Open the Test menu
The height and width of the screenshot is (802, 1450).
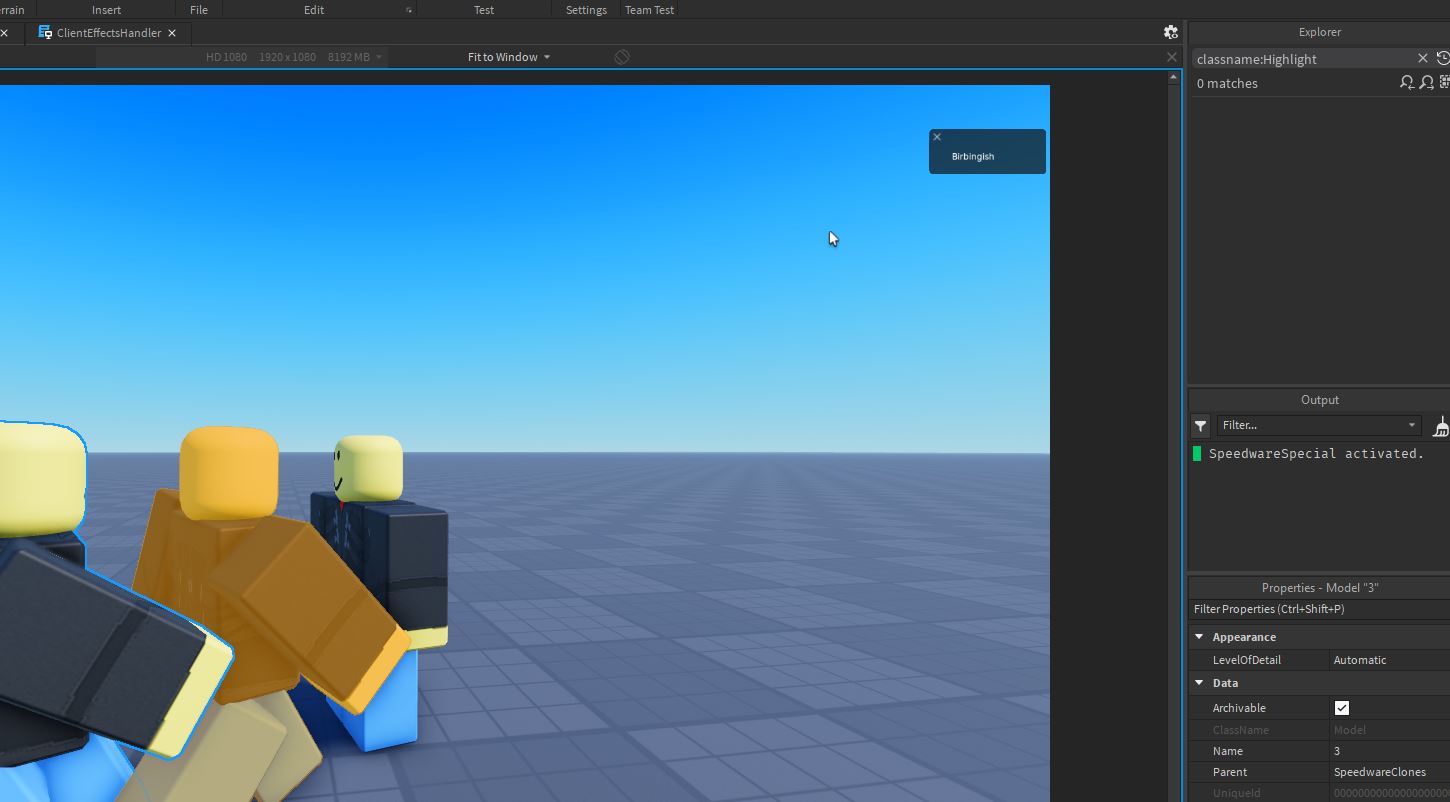[x=484, y=10]
